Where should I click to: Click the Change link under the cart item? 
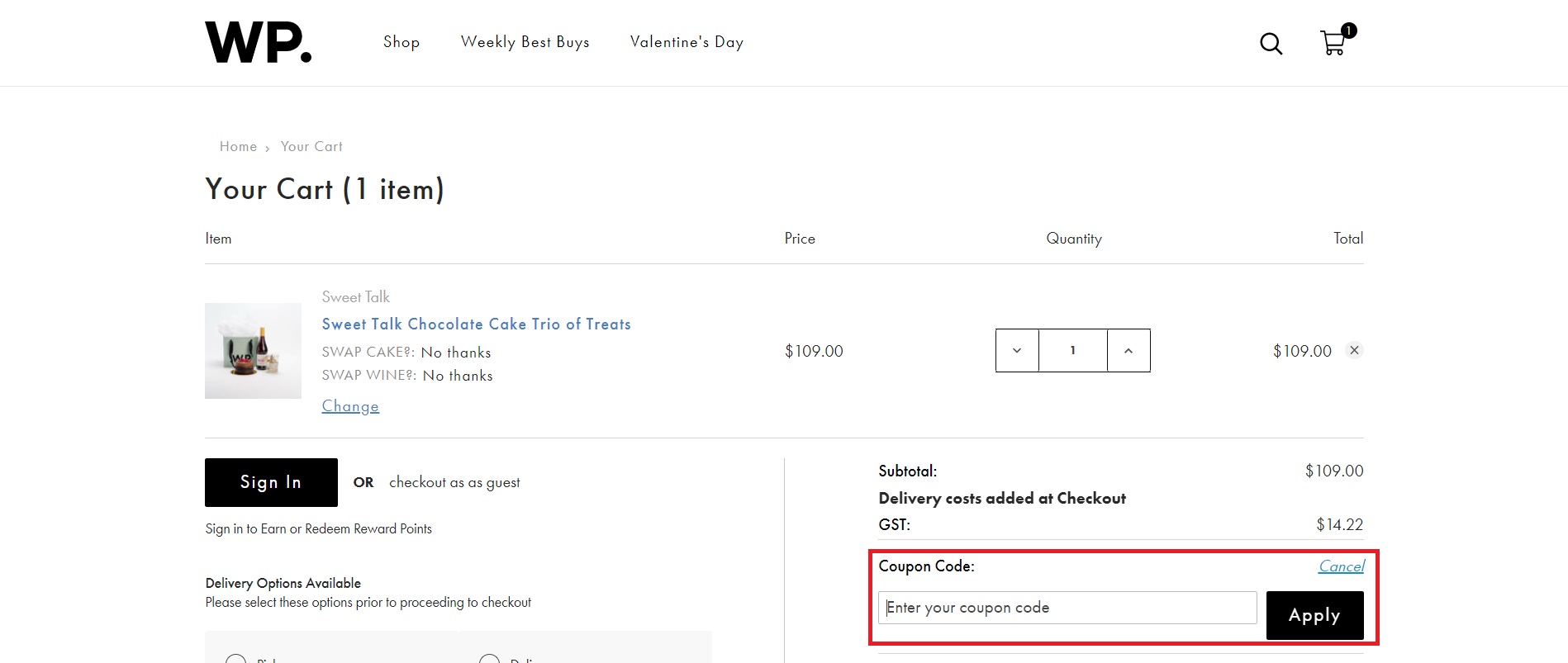pos(349,405)
